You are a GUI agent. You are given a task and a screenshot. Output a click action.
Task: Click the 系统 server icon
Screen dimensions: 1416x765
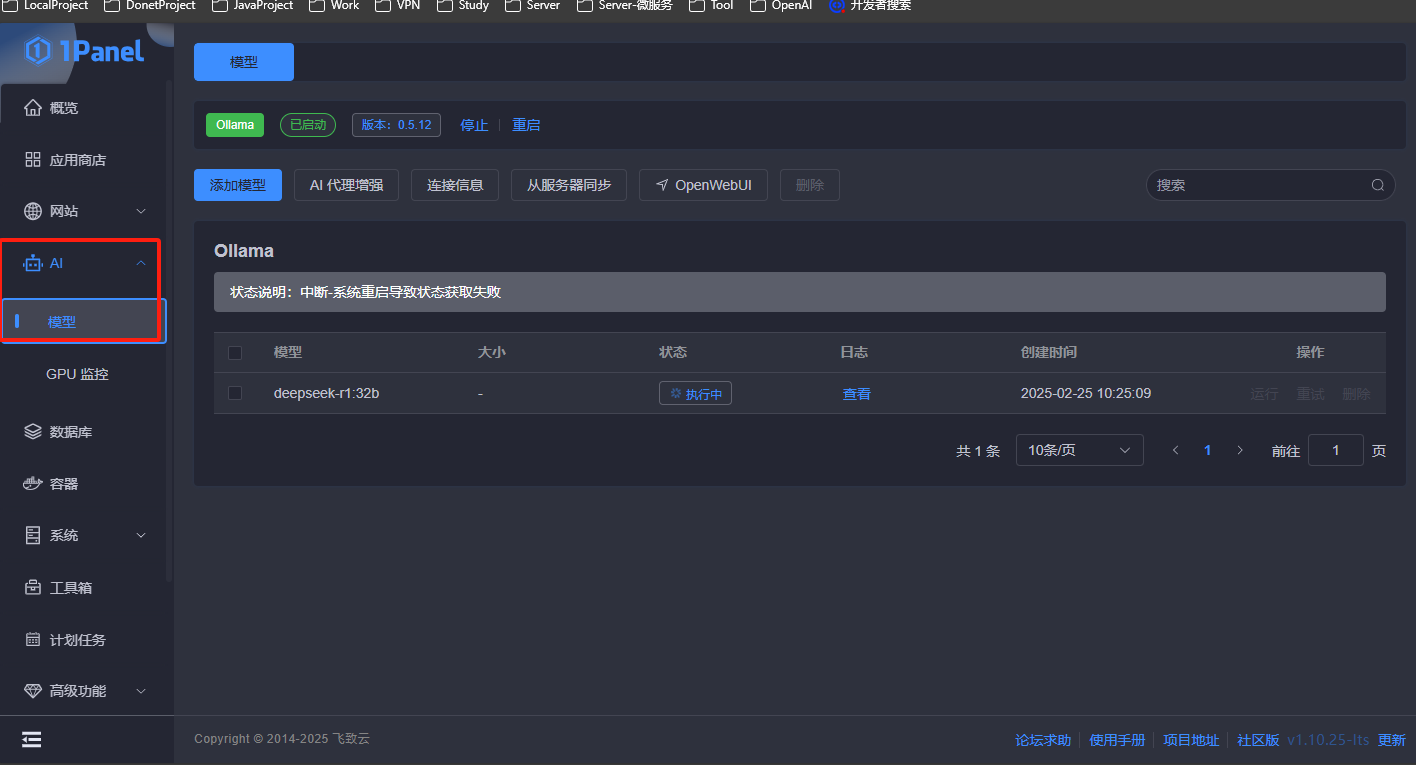click(x=33, y=536)
